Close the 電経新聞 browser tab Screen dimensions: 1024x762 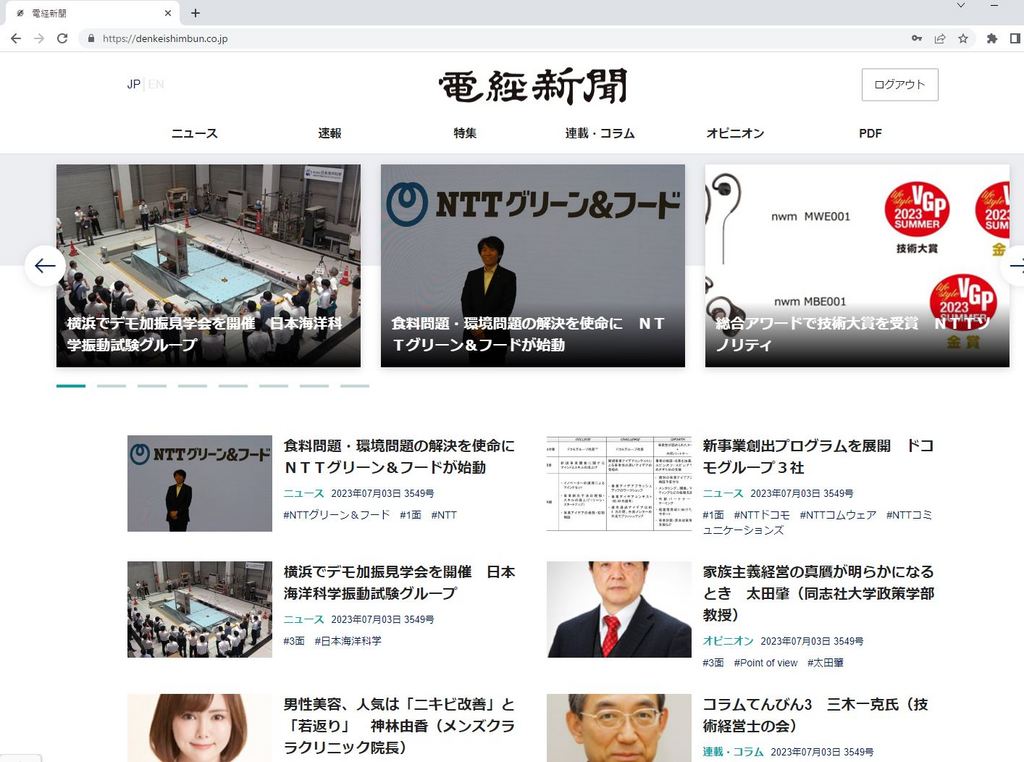pyautogui.click(x=168, y=12)
